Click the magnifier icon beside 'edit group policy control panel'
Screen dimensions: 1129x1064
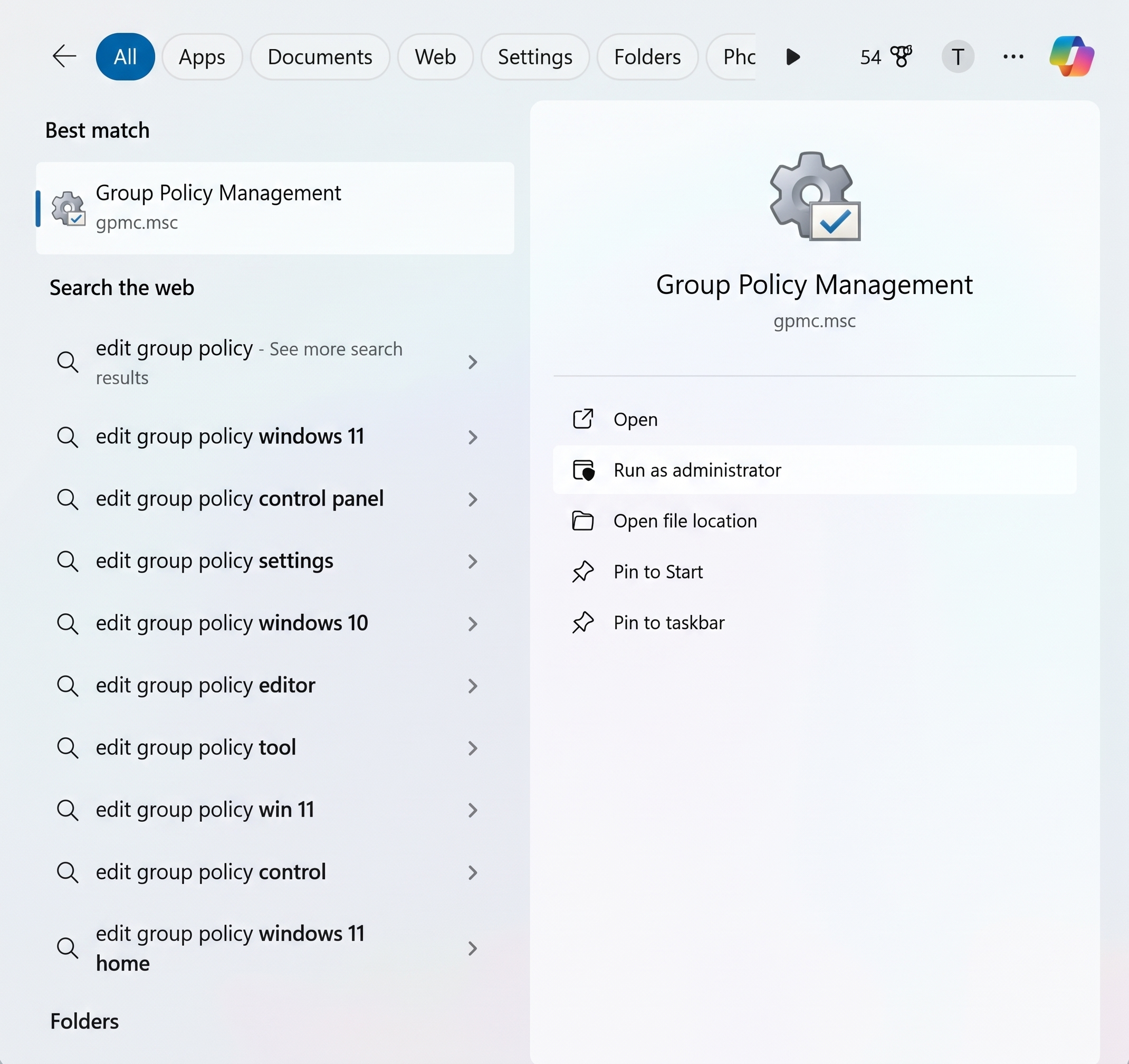68,499
